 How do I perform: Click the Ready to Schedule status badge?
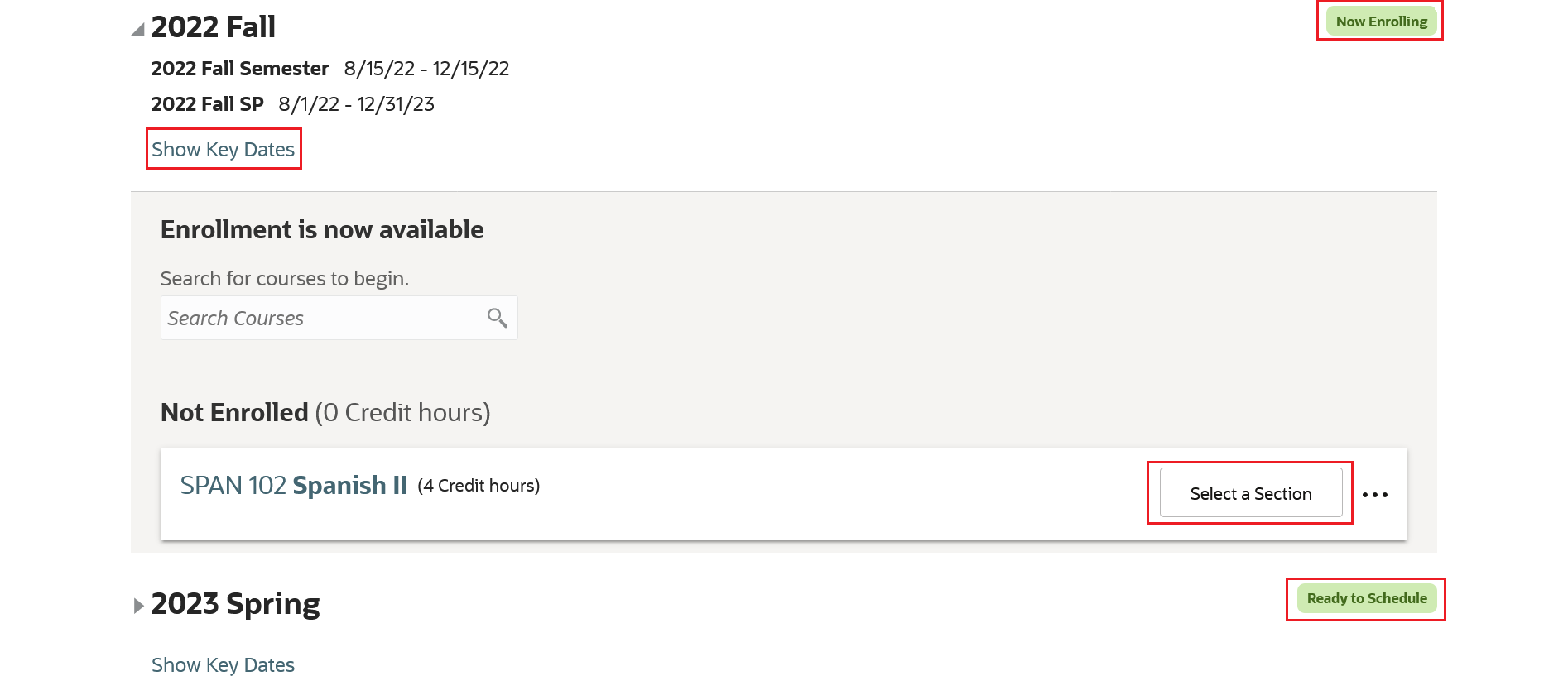tap(1366, 598)
